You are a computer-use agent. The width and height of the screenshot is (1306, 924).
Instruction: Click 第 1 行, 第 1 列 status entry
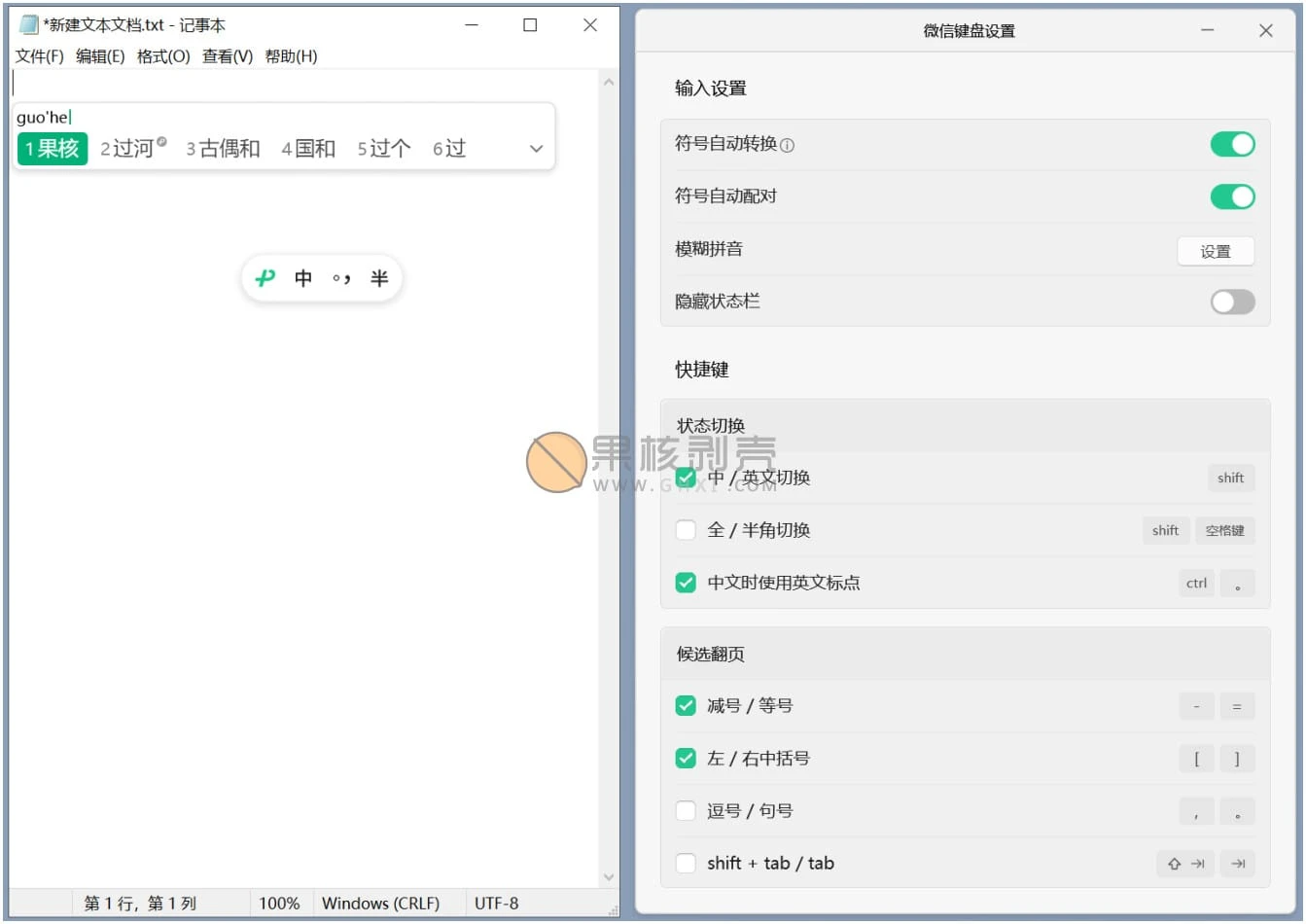[x=140, y=904]
